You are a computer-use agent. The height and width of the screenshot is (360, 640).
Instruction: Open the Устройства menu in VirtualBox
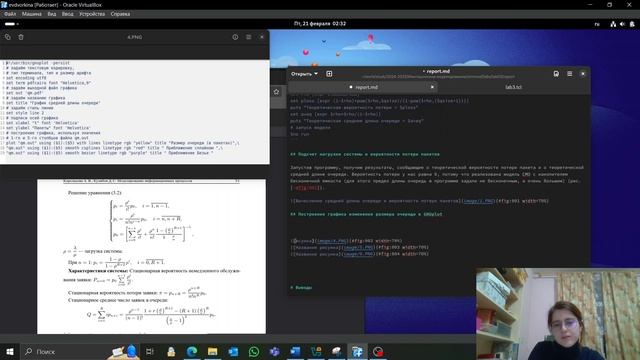[x=92, y=14]
